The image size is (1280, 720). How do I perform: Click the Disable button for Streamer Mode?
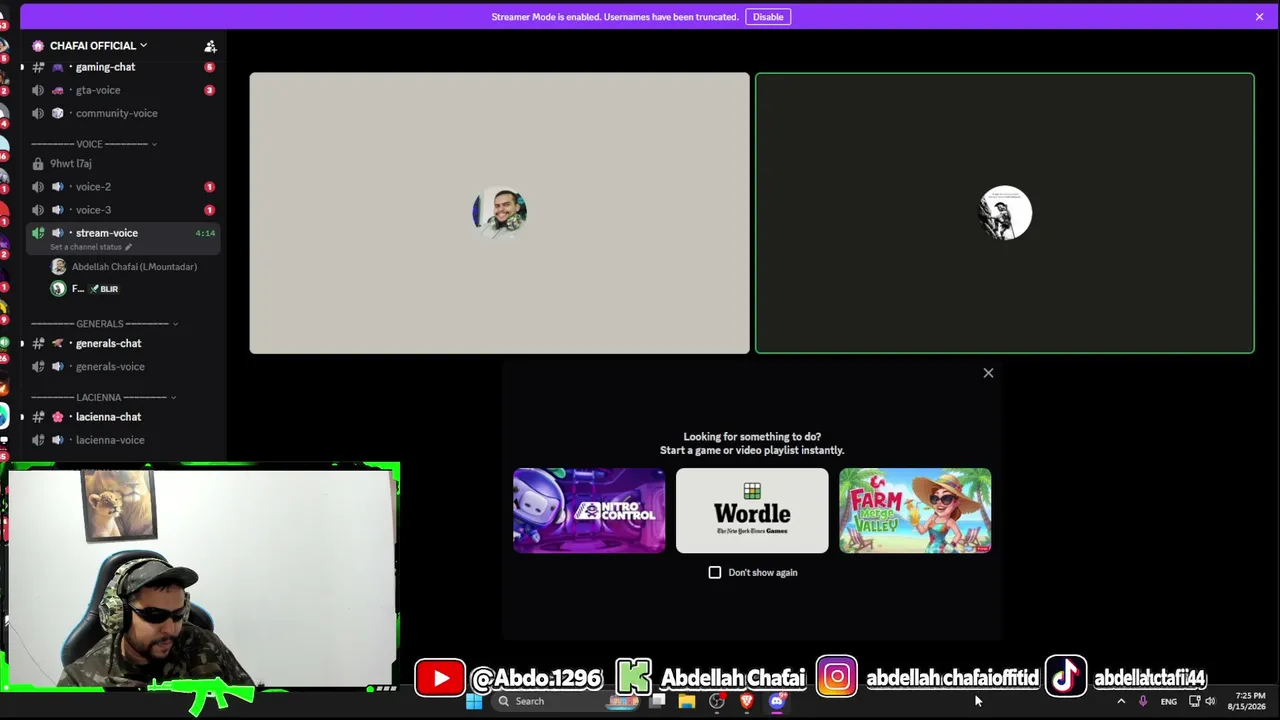coord(768,17)
